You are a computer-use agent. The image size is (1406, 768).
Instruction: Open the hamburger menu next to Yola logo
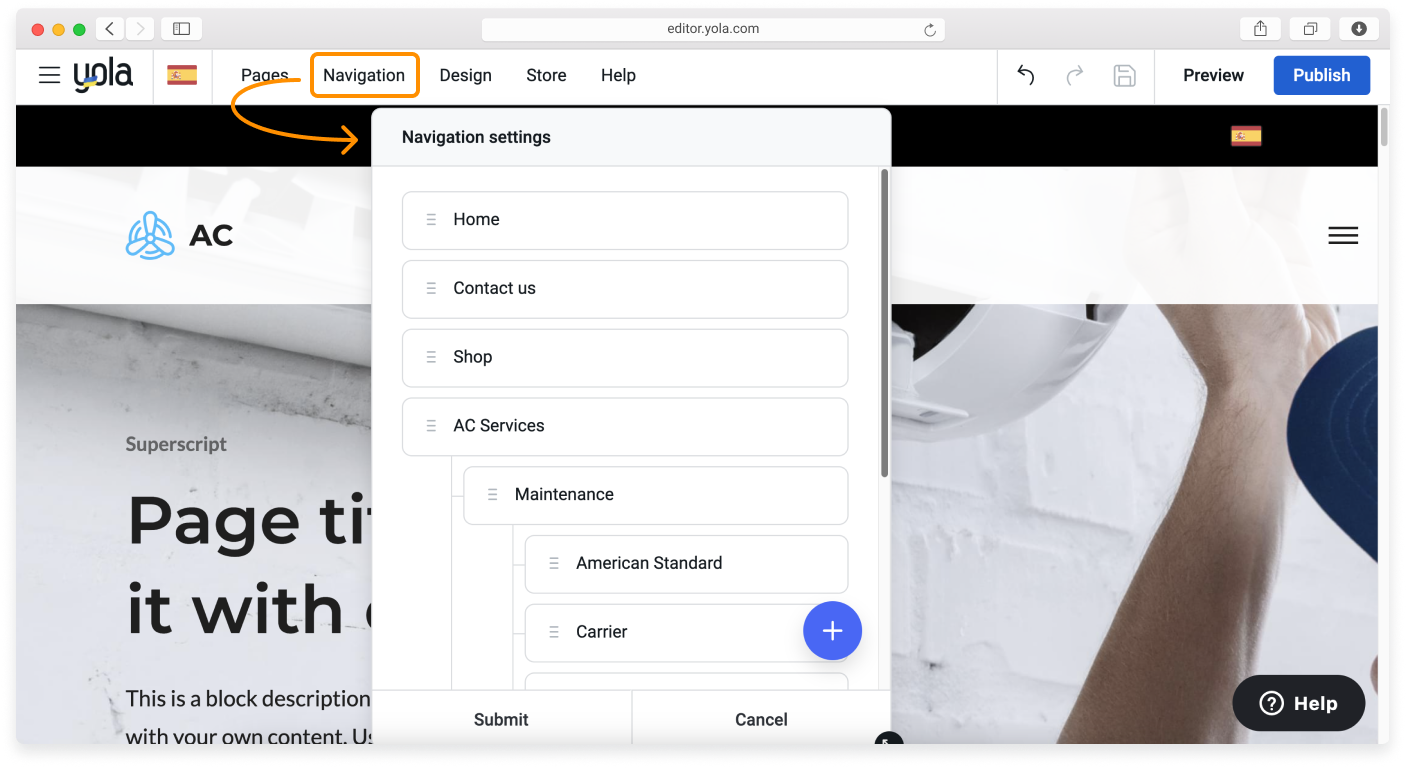48,75
